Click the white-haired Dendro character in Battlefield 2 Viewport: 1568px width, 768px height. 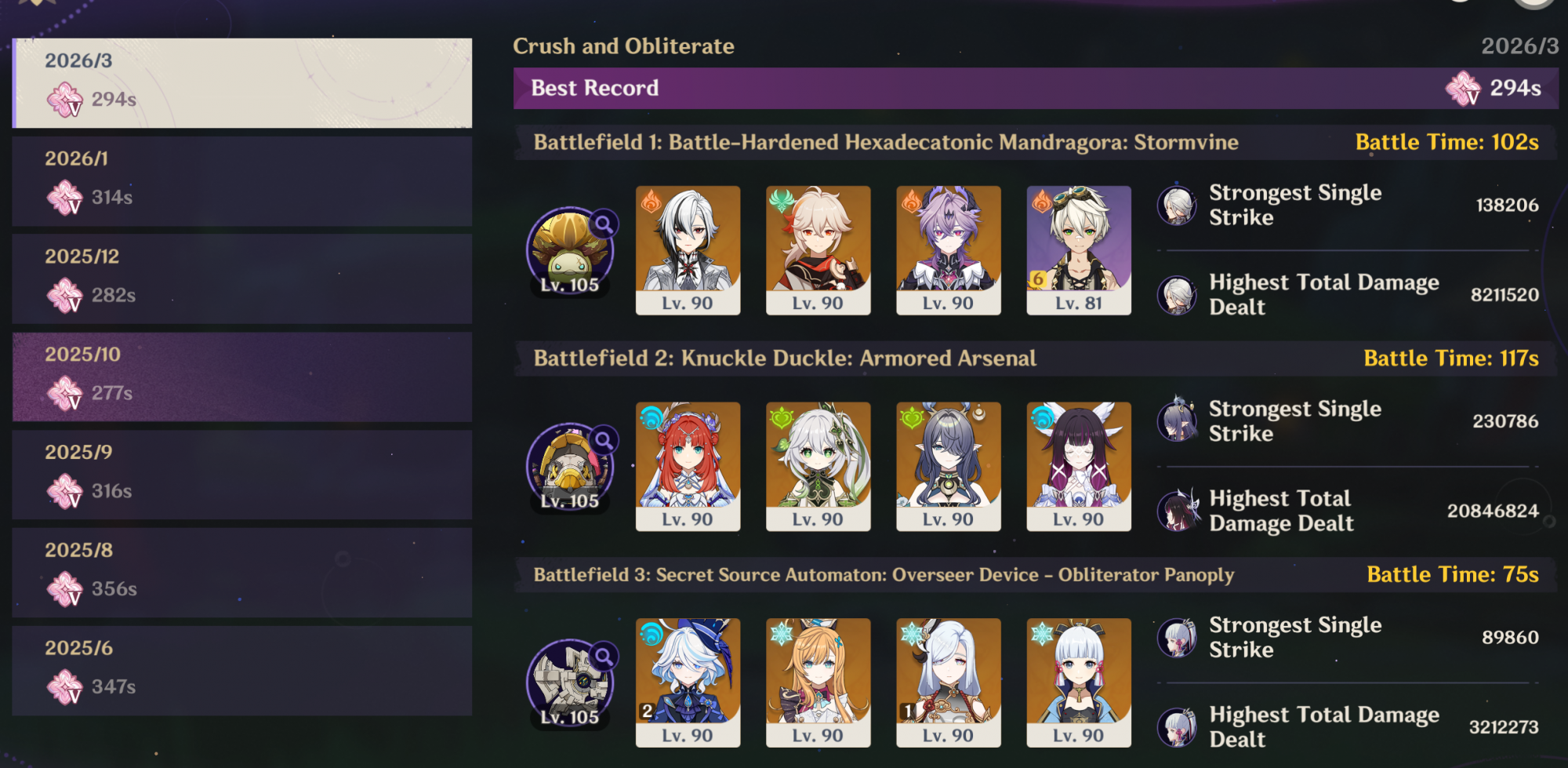click(x=818, y=467)
